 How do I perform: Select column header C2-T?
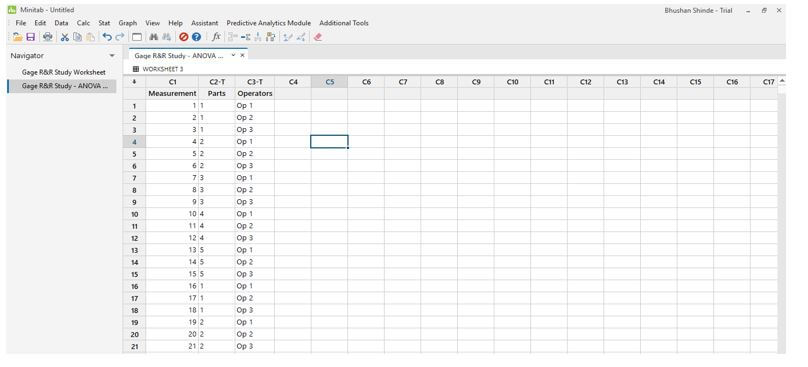click(217, 82)
